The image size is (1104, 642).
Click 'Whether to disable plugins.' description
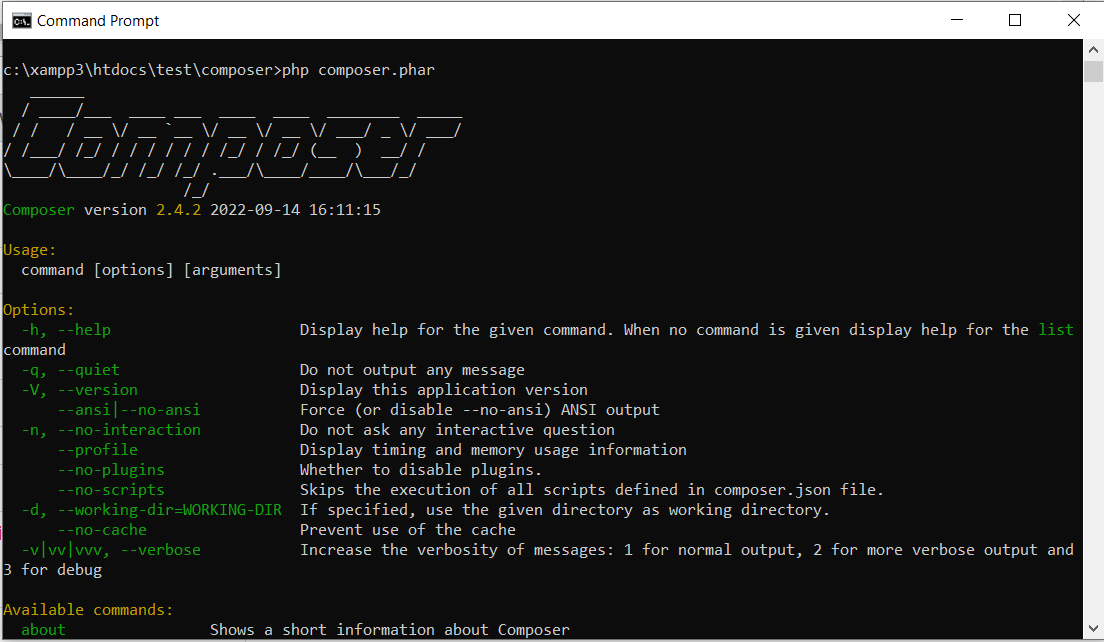tap(420, 470)
